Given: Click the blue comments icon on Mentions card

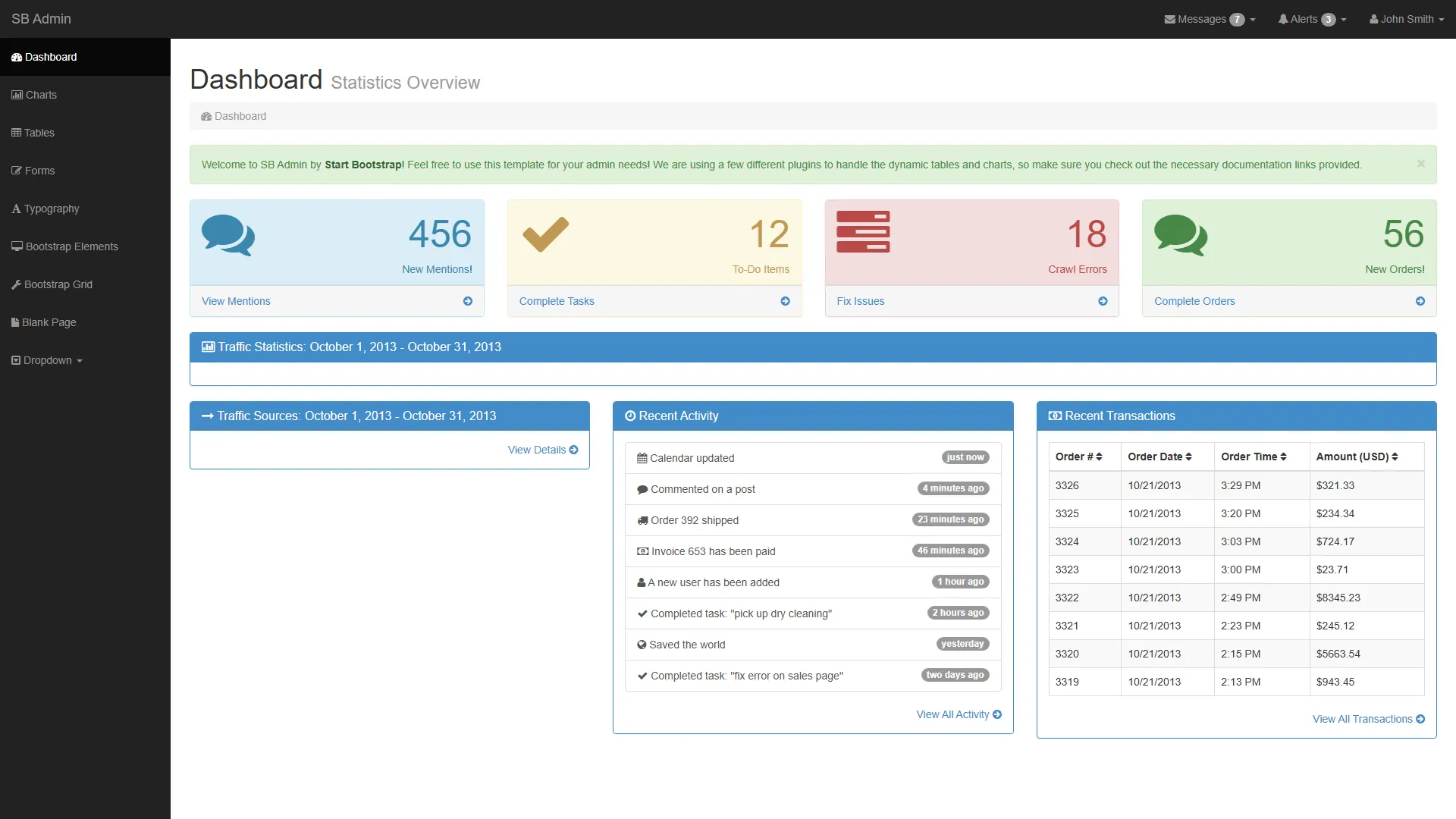Looking at the screenshot, I should coord(228,235).
